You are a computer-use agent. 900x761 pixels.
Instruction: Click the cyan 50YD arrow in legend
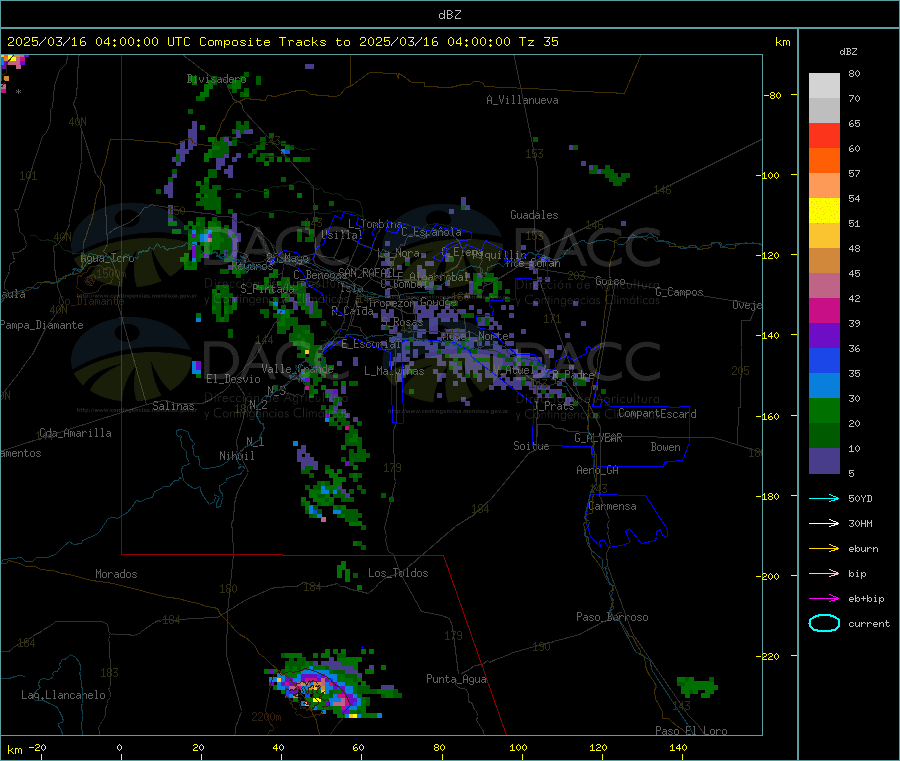click(x=824, y=498)
